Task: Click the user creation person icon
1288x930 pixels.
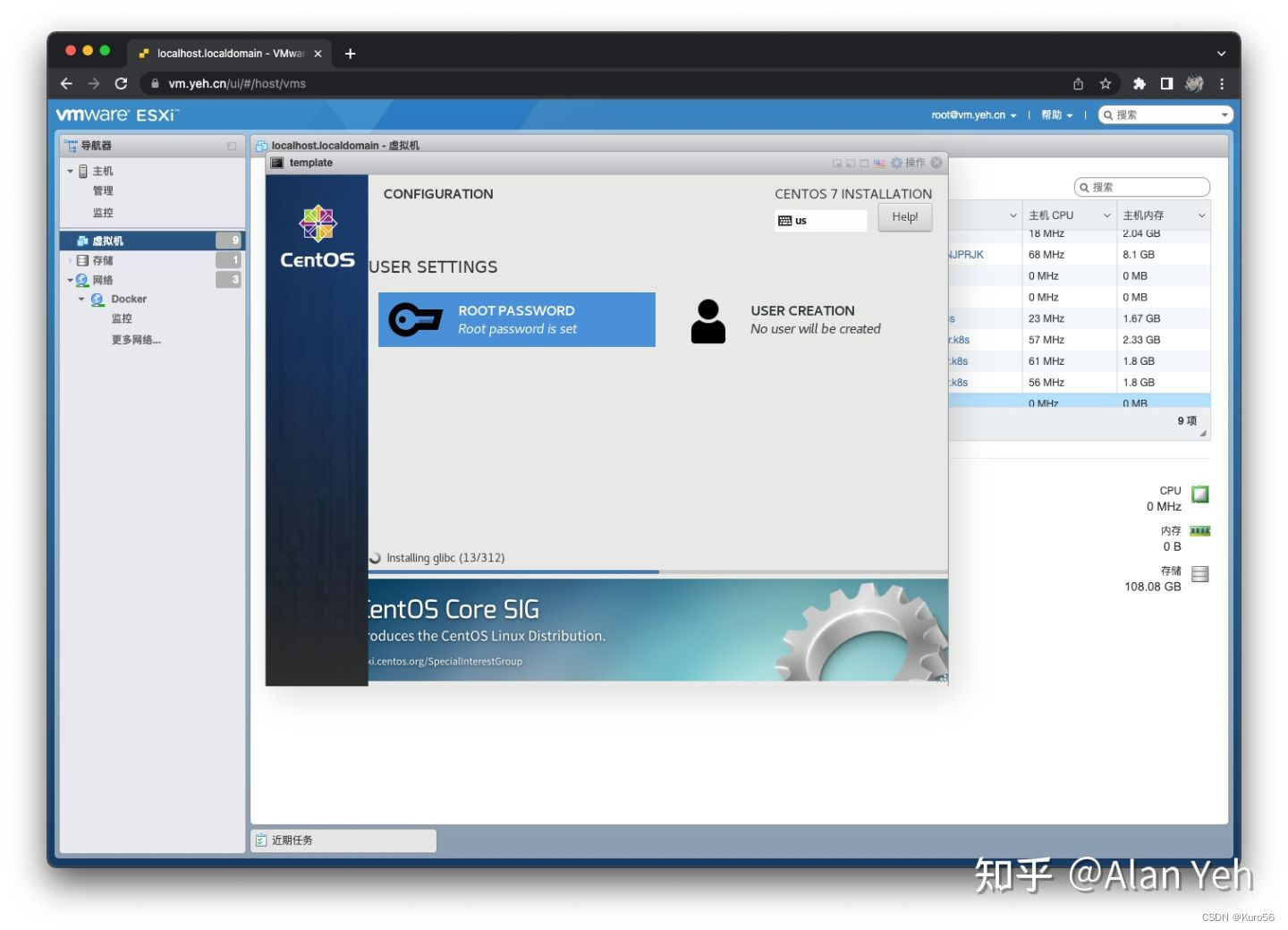Action: point(708,321)
